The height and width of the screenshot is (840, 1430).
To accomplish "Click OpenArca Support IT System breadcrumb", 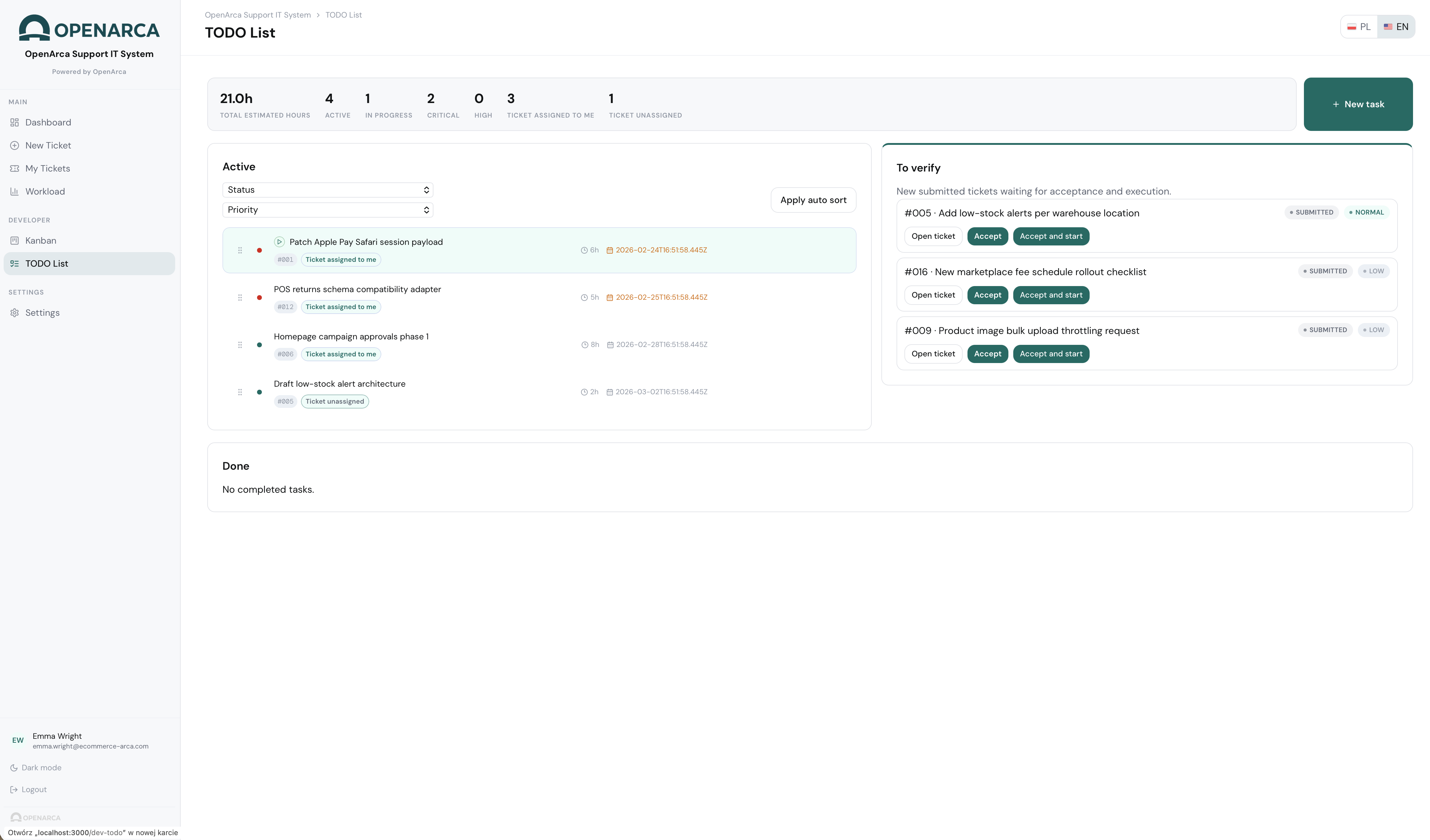I will click(258, 15).
